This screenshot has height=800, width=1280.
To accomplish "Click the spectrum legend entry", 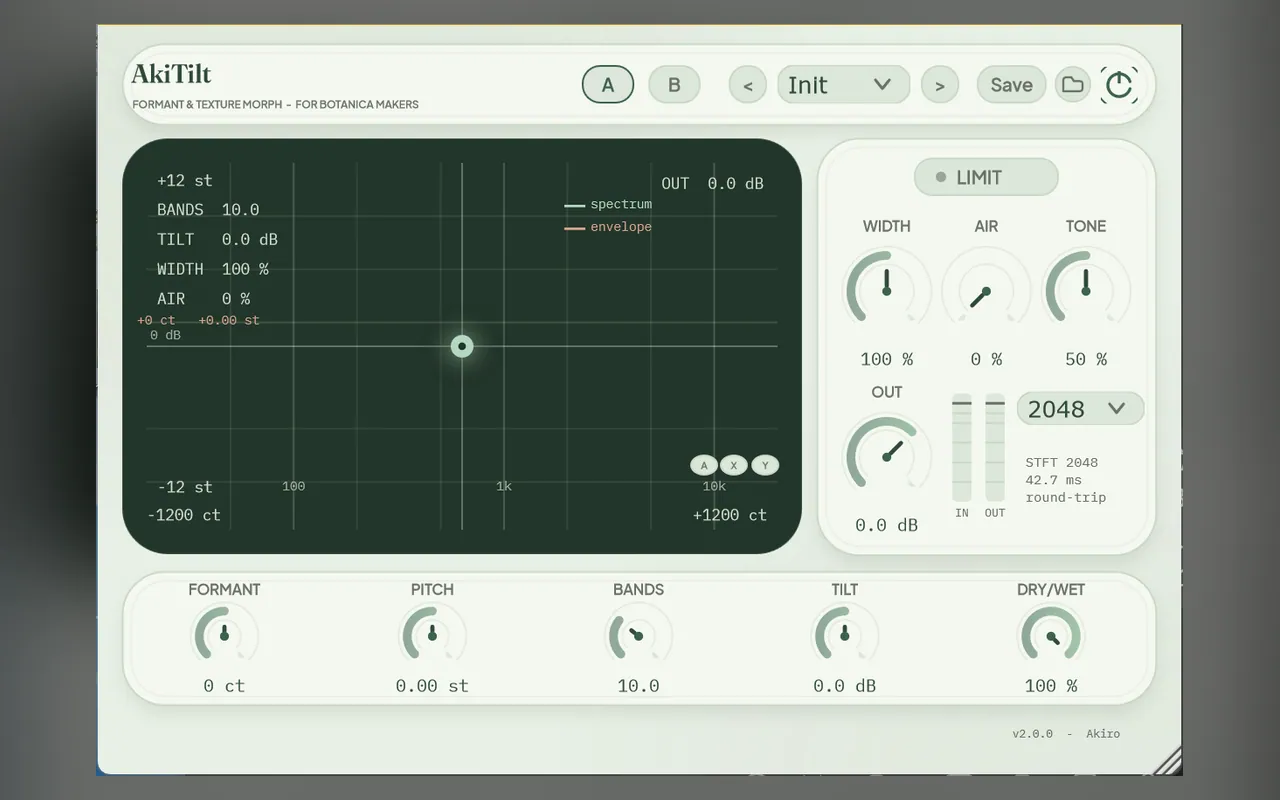I will (x=608, y=204).
